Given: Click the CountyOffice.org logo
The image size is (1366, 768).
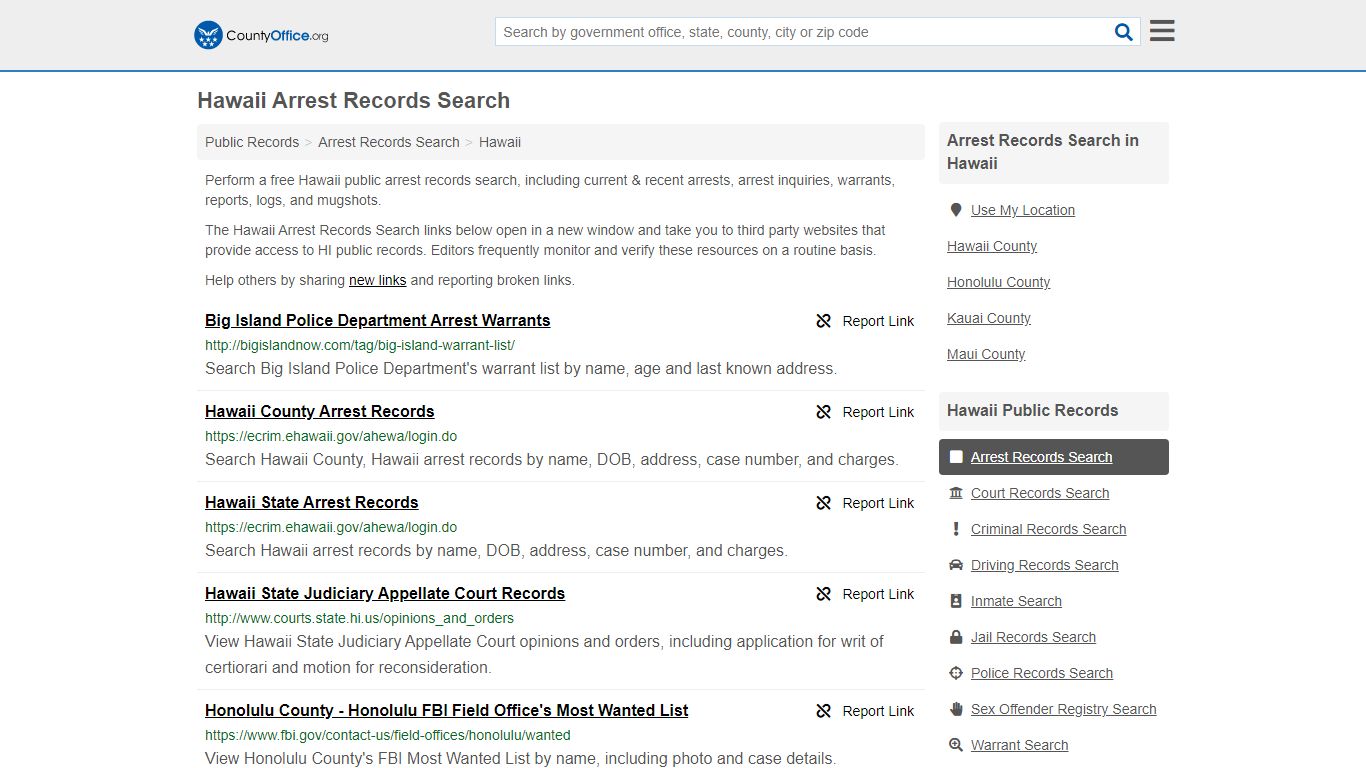Looking at the screenshot, I should coord(261,35).
